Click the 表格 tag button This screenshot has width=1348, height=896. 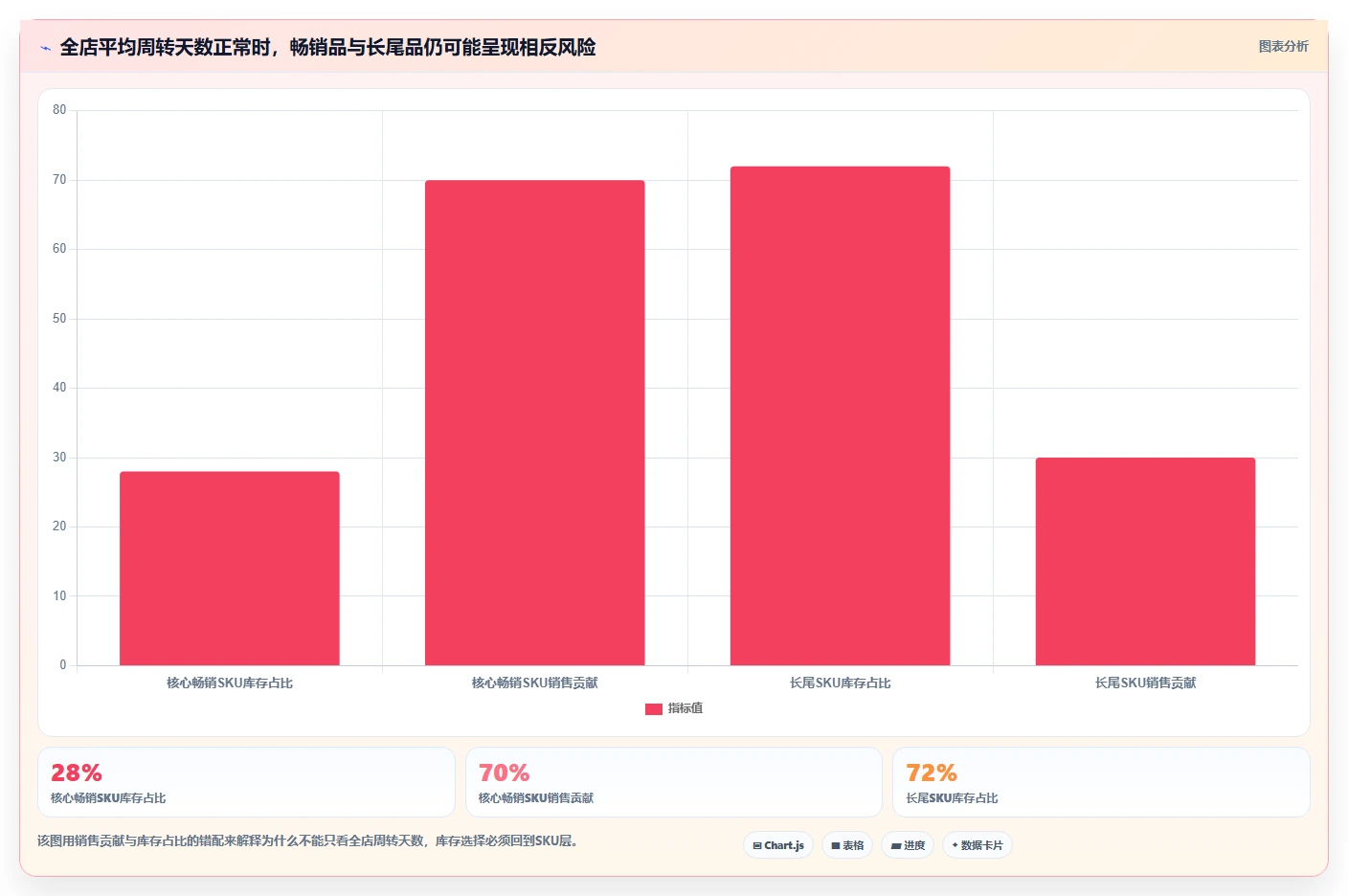click(x=847, y=845)
